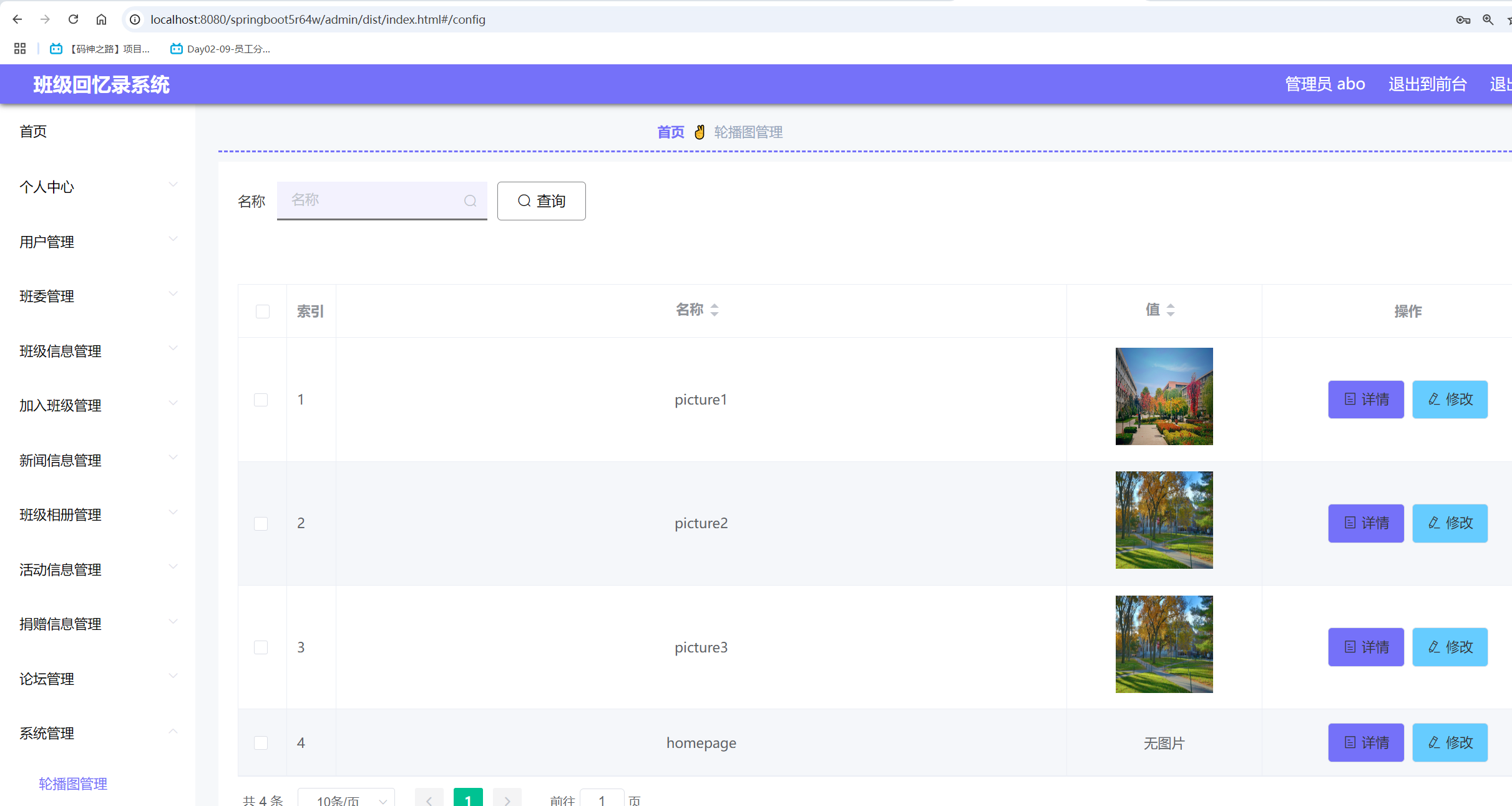Image resolution: width=1512 pixels, height=806 pixels.
Task: Open 详情 for homepage
Action: 1365,743
